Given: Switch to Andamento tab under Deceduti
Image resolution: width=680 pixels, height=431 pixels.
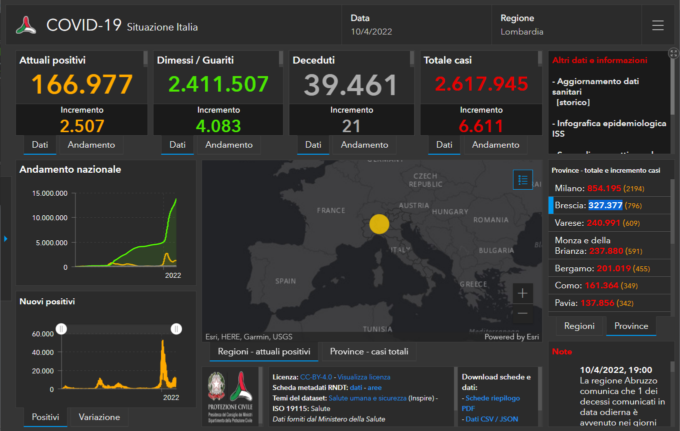Looking at the screenshot, I should coord(365,145).
